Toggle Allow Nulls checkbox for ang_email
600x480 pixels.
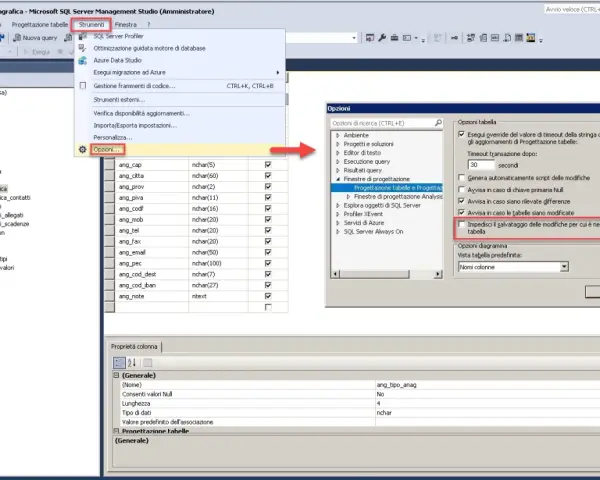(x=268, y=252)
